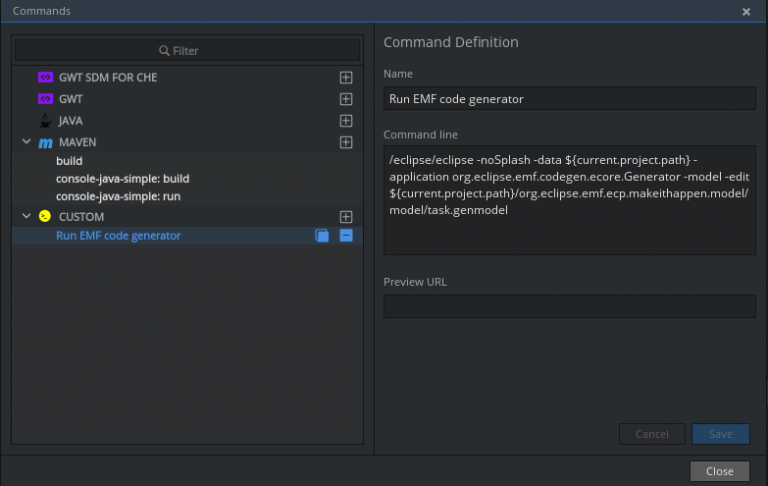Select the build command

[x=69, y=160]
